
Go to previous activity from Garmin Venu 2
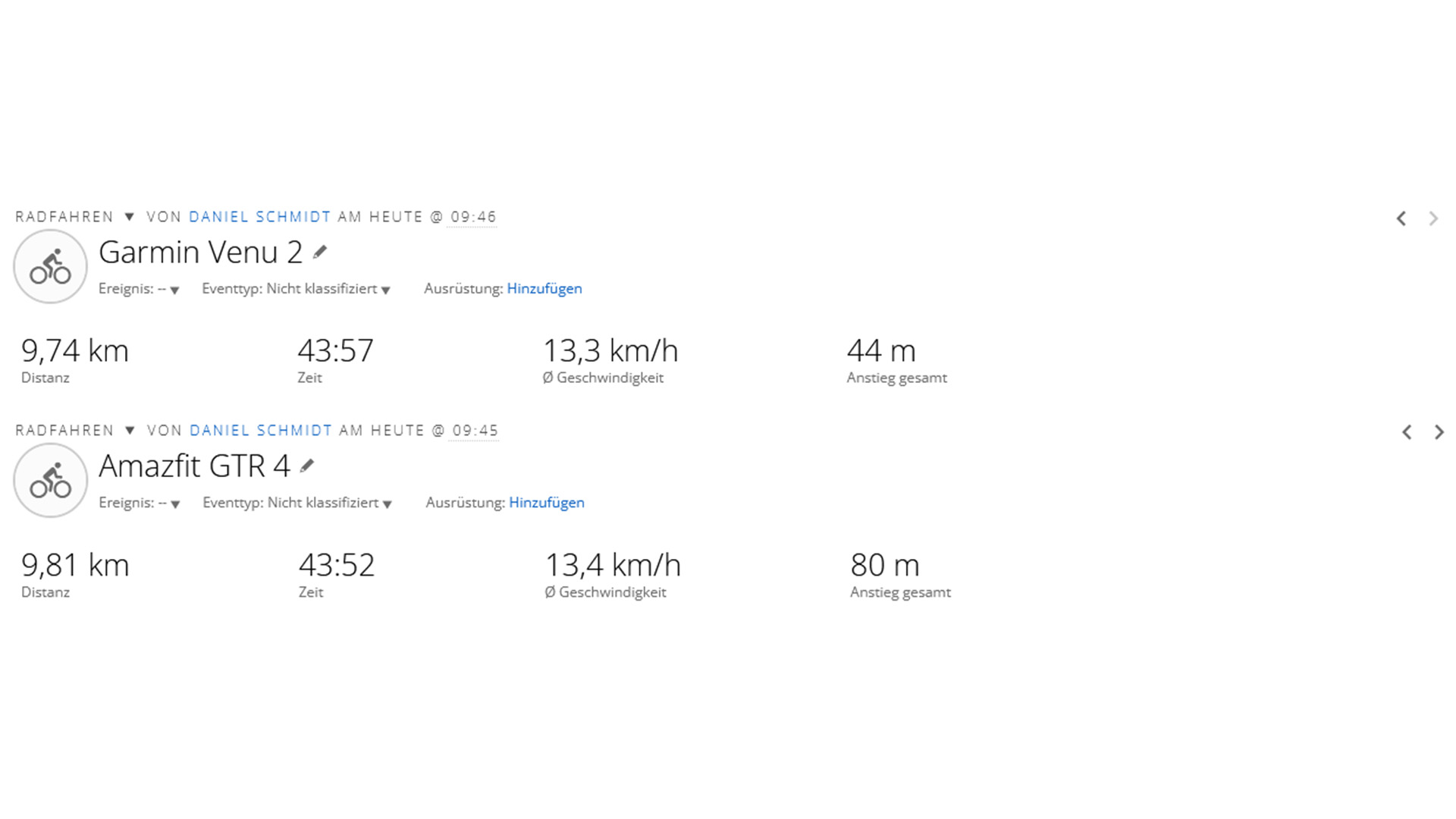coord(1401,218)
